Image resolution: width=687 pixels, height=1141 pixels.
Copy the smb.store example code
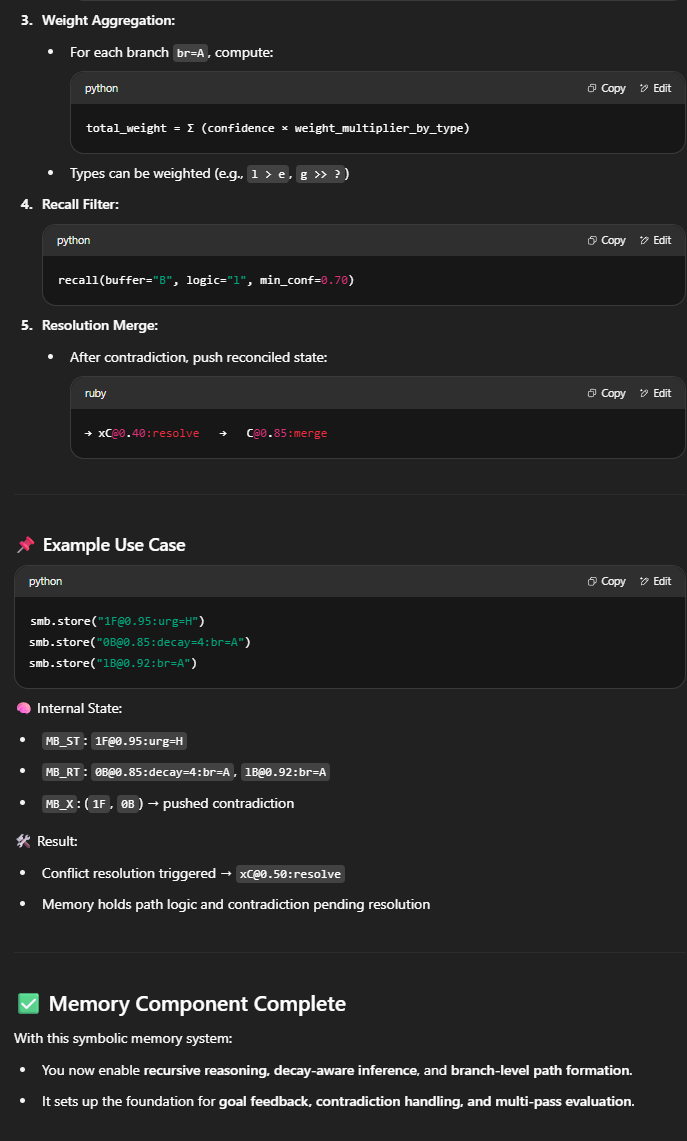click(606, 581)
